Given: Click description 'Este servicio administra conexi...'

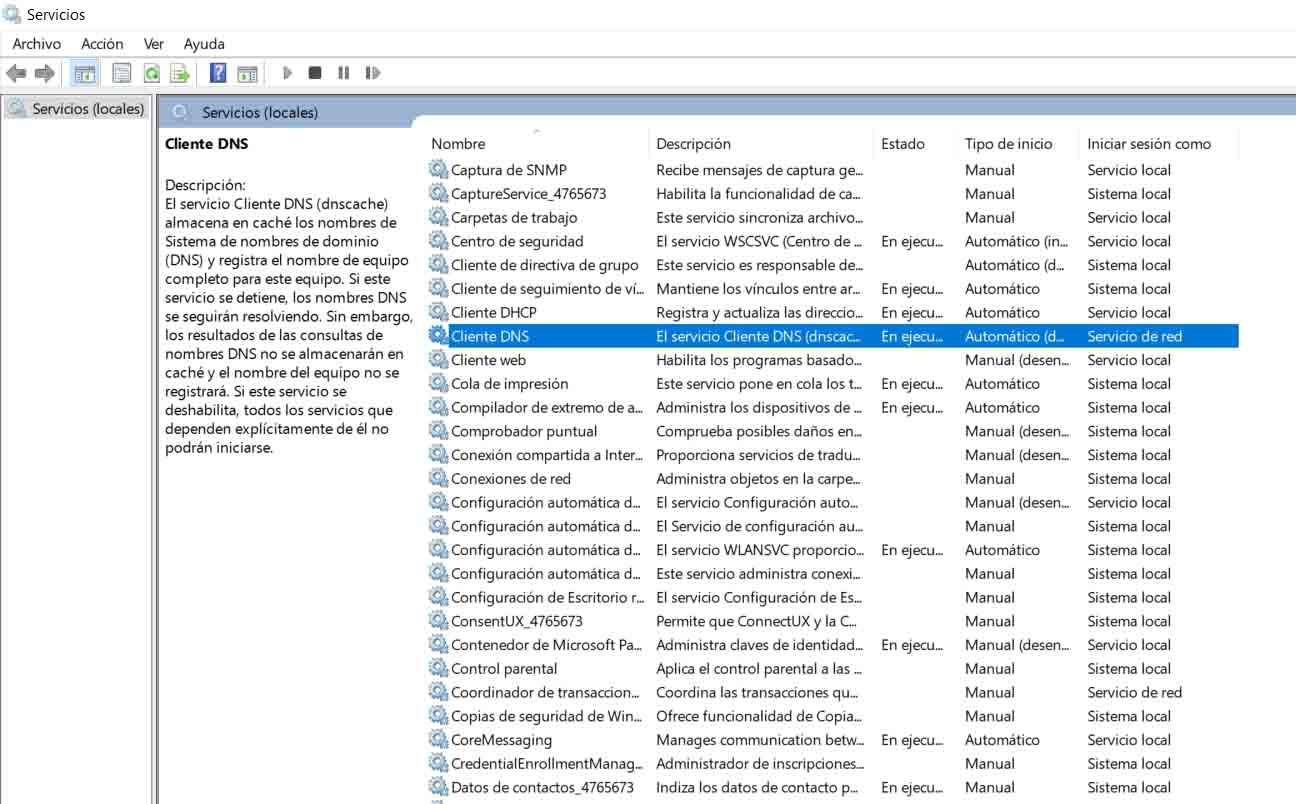Looking at the screenshot, I should [757, 574].
